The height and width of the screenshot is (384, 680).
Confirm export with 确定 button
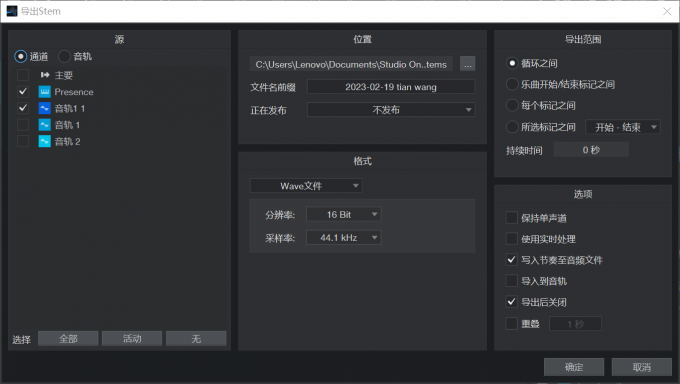[574, 367]
